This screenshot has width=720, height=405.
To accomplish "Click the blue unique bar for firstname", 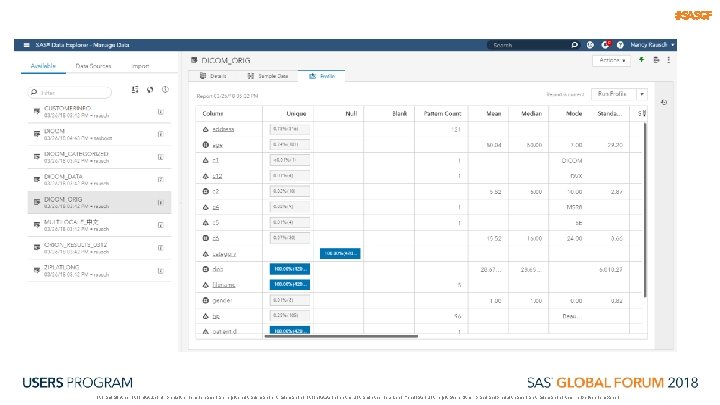I will coord(290,285).
